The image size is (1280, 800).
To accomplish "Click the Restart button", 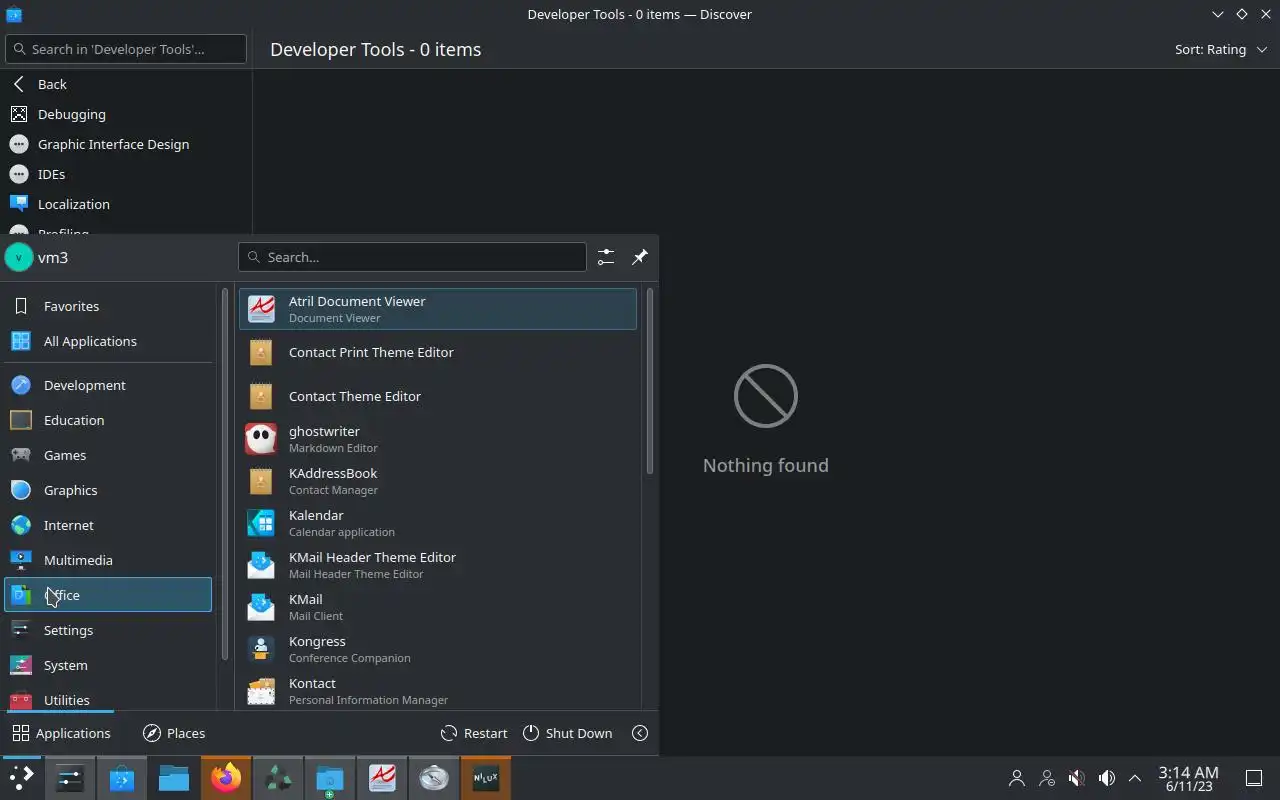I will [x=474, y=733].
